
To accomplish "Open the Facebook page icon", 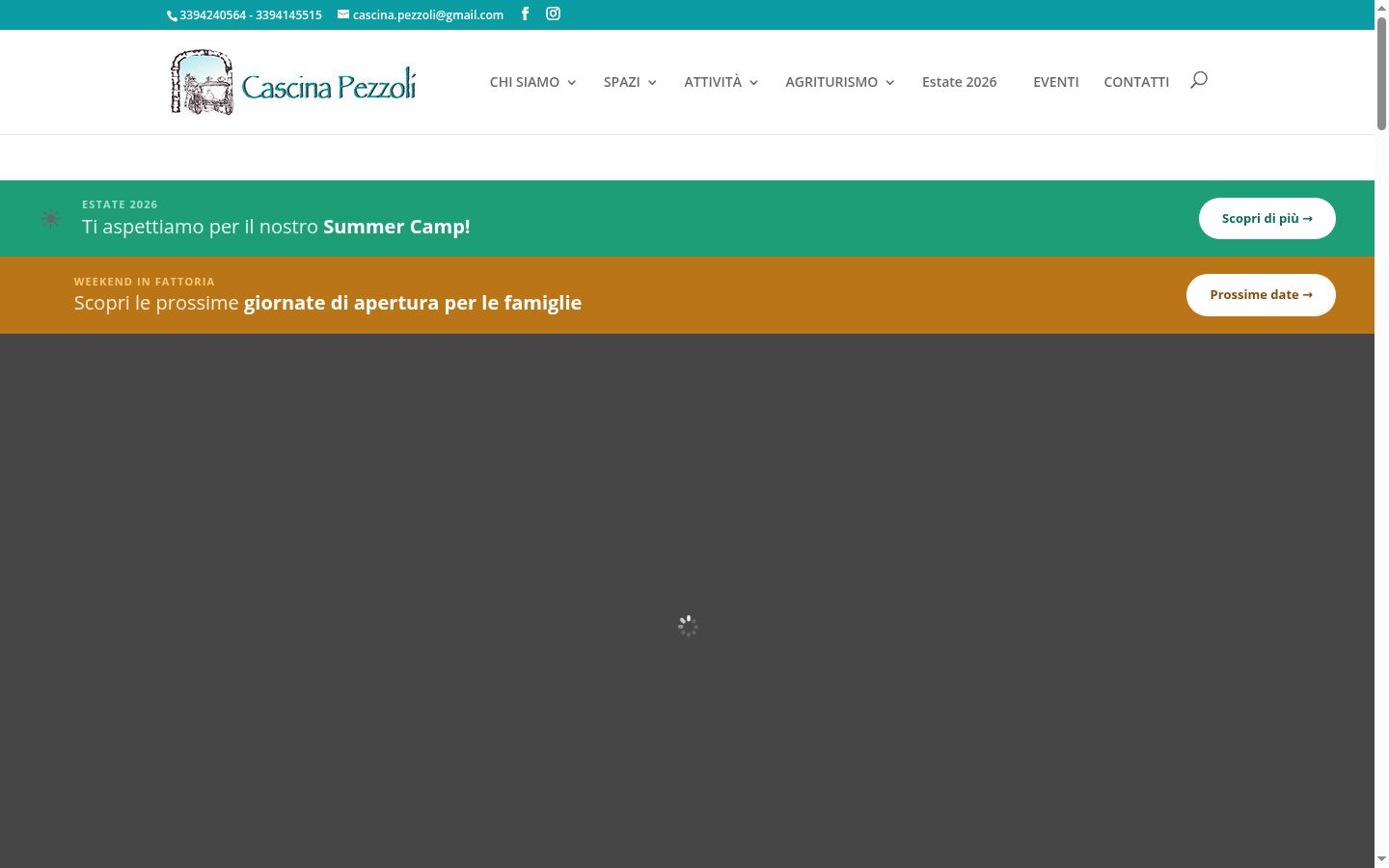I will [525, 14].
